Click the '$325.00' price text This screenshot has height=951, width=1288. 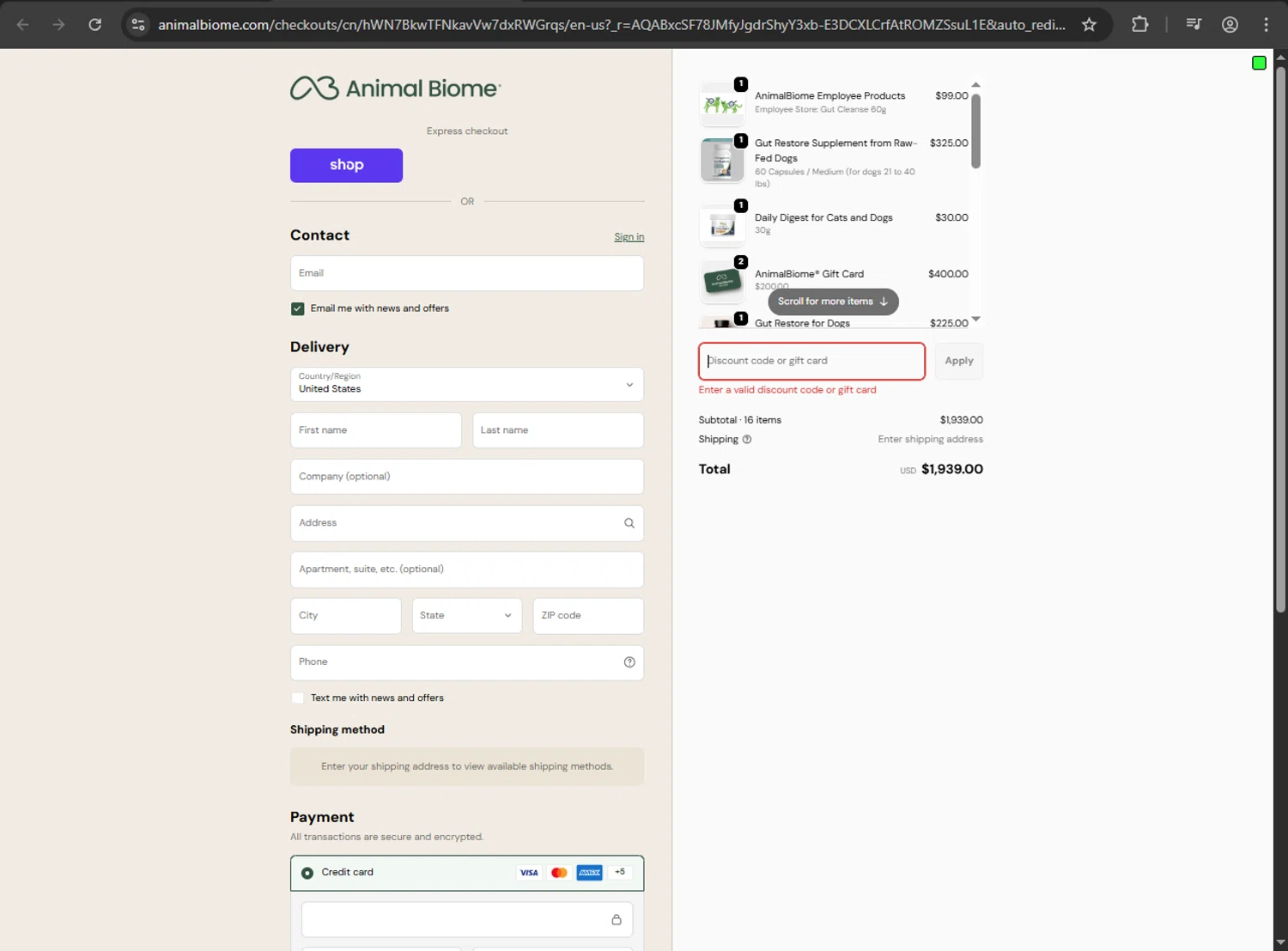(x=949, y=143)
